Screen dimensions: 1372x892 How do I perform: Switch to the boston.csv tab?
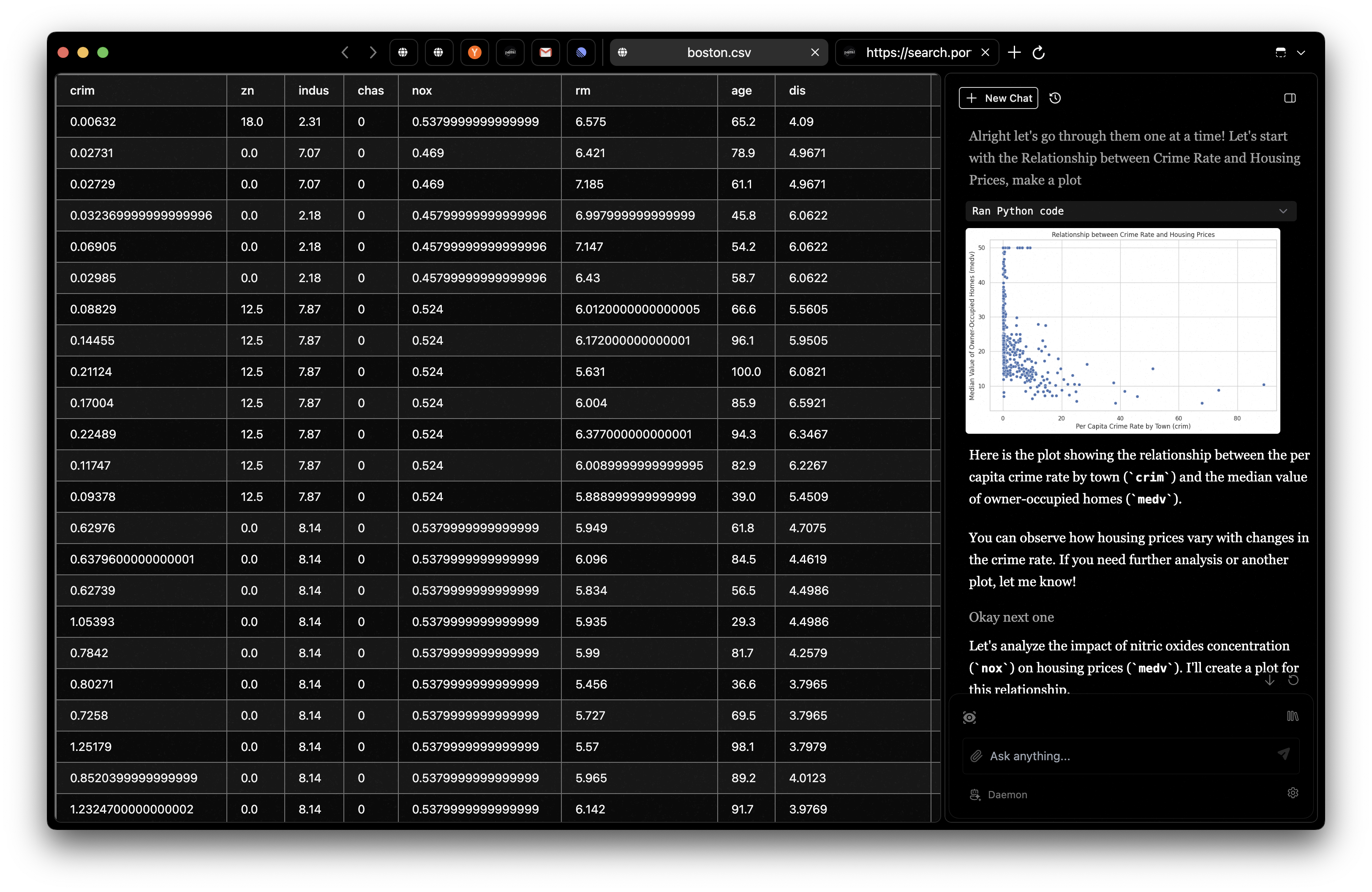[x=718, y=52]
